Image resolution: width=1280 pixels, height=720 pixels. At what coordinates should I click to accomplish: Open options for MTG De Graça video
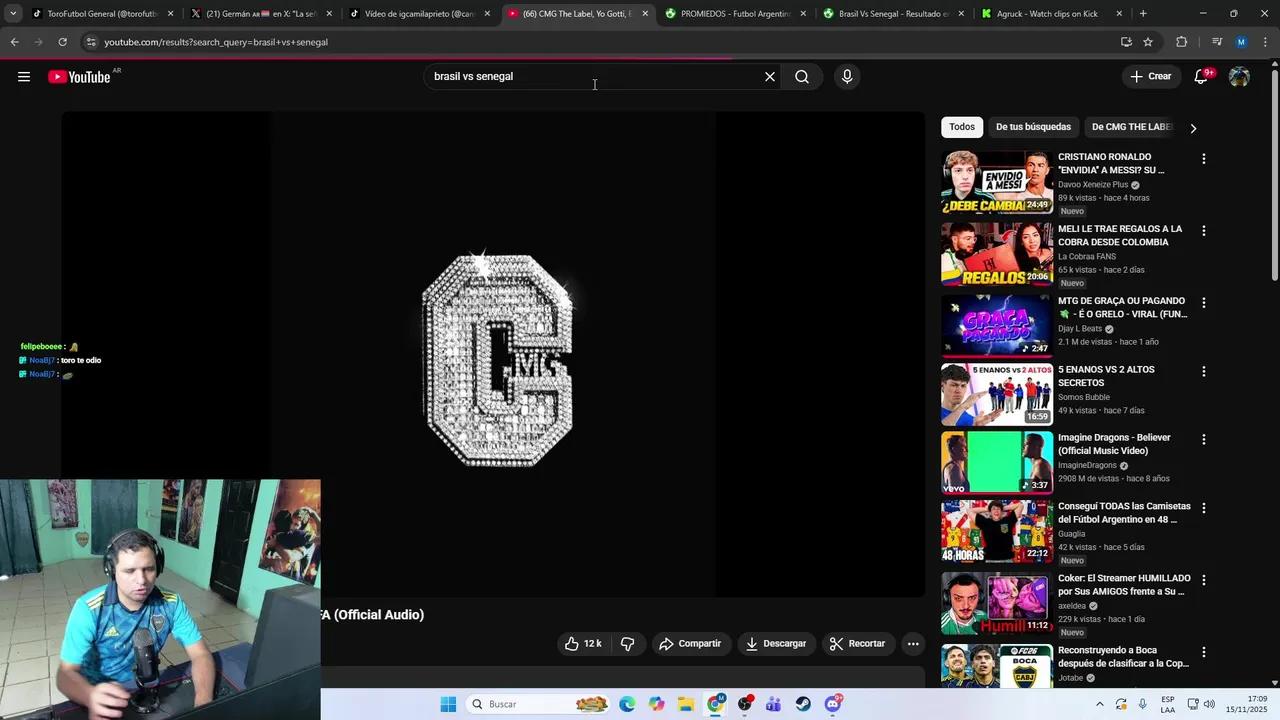click(x=1204, y=303)
